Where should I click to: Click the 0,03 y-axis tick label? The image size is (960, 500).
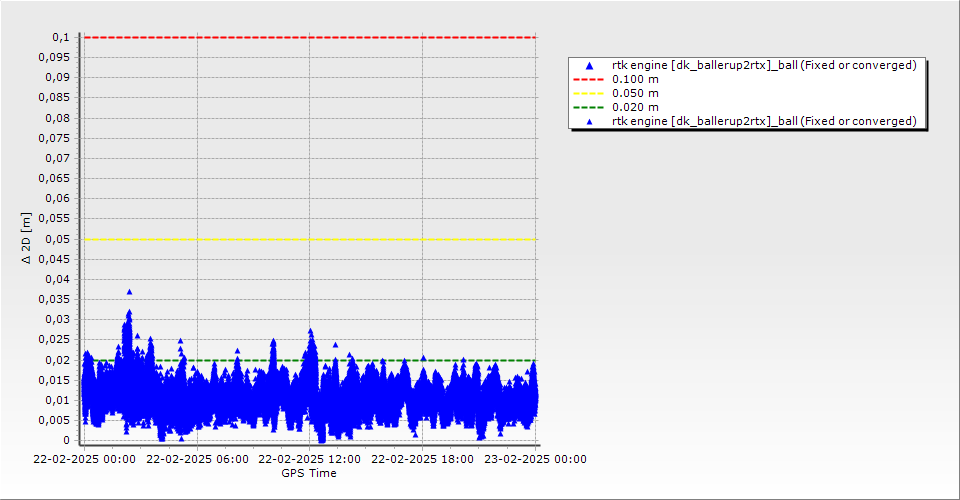pyautogui.click(x=58, y=319)
